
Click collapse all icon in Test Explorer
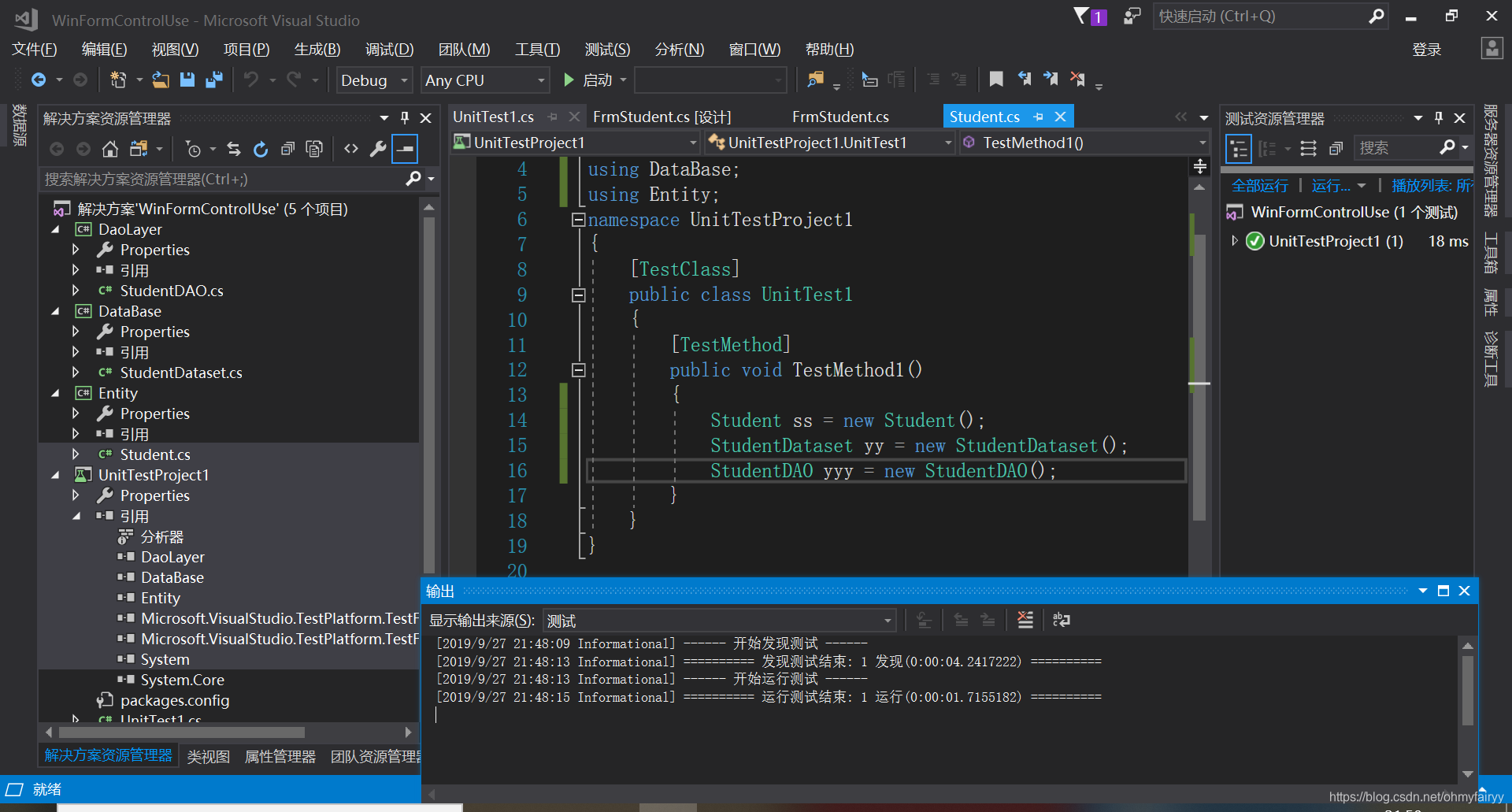click(1336, 148)
